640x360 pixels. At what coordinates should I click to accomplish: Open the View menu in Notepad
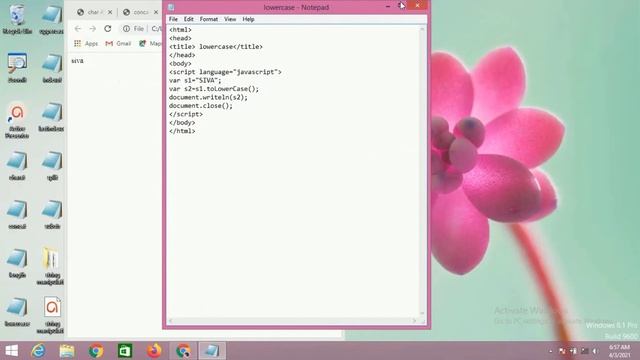230,19
